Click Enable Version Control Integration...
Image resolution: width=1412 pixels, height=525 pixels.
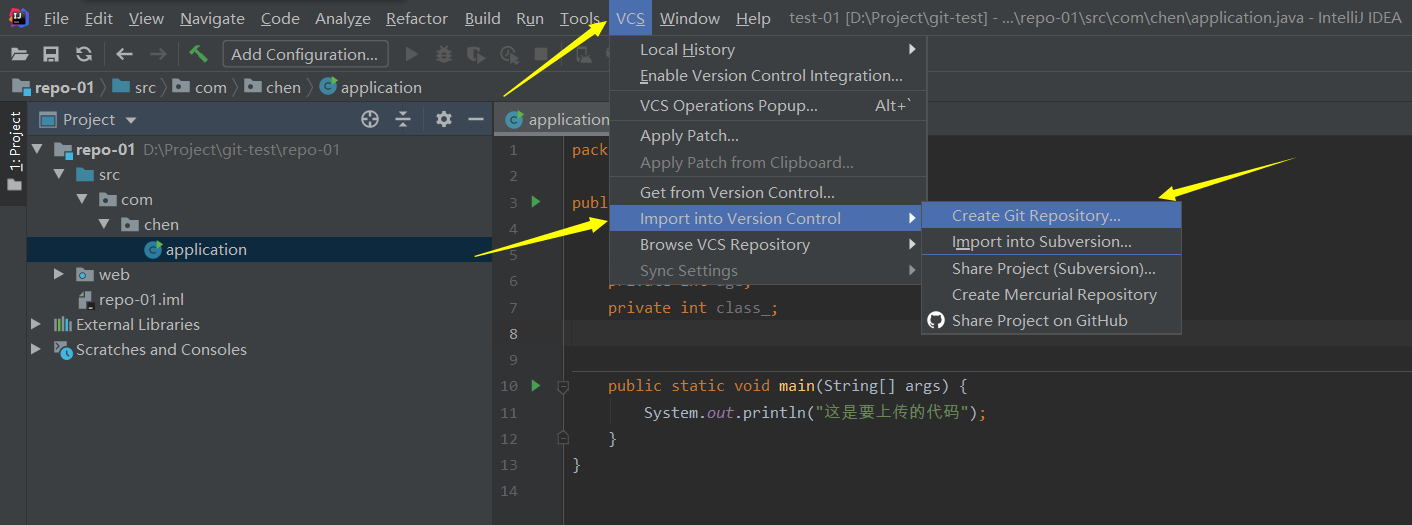tap(768, 75)
